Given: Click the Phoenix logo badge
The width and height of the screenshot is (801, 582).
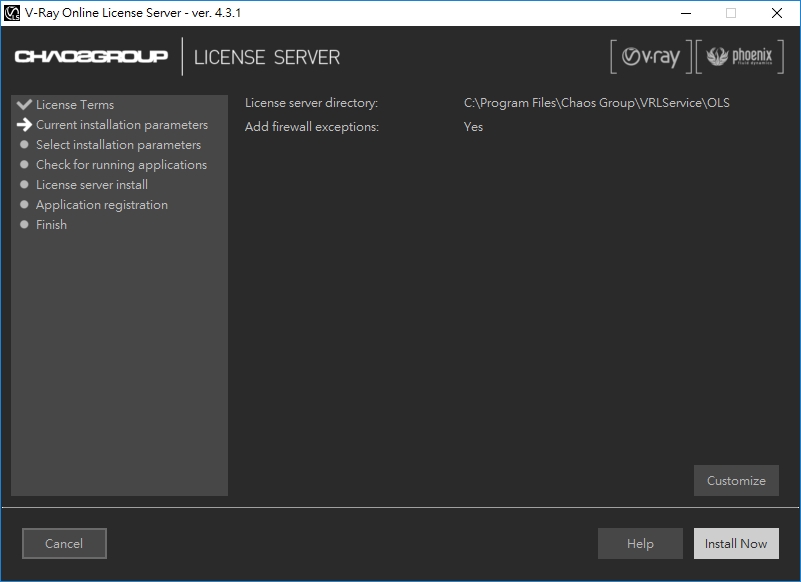Looking at the screenshot, I should tap(739, 57).
